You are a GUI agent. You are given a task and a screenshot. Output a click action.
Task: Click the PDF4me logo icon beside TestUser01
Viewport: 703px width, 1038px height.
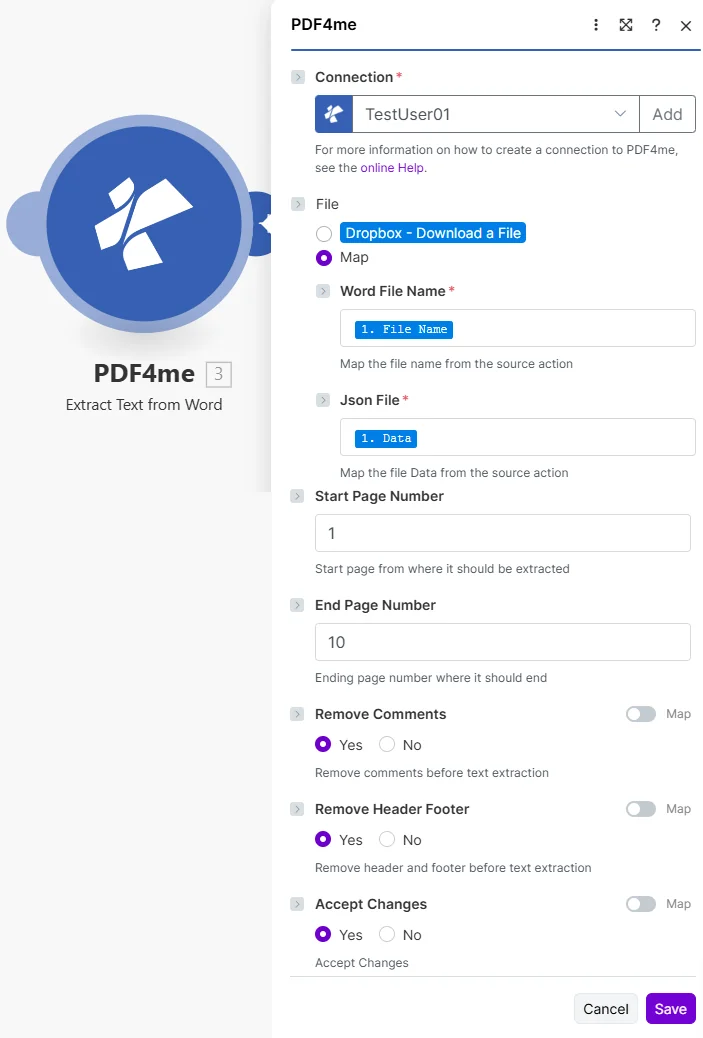point(334,115)
